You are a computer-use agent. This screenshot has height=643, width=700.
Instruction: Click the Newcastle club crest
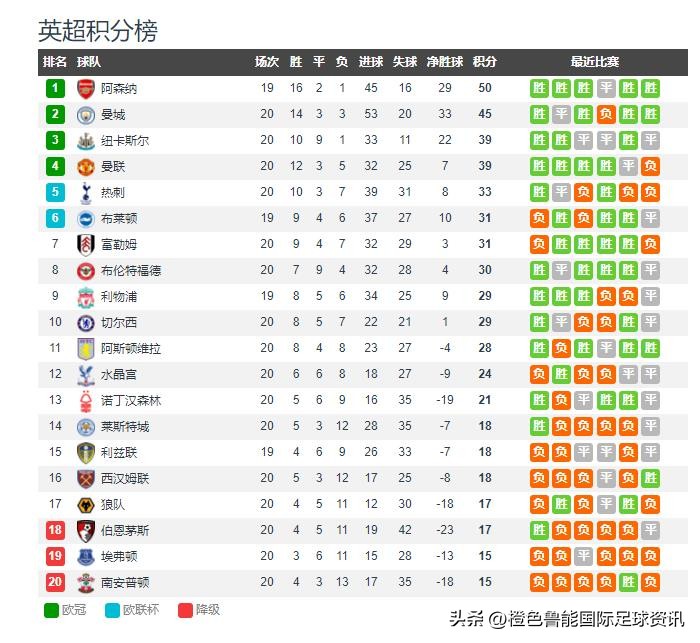(85, 140)
